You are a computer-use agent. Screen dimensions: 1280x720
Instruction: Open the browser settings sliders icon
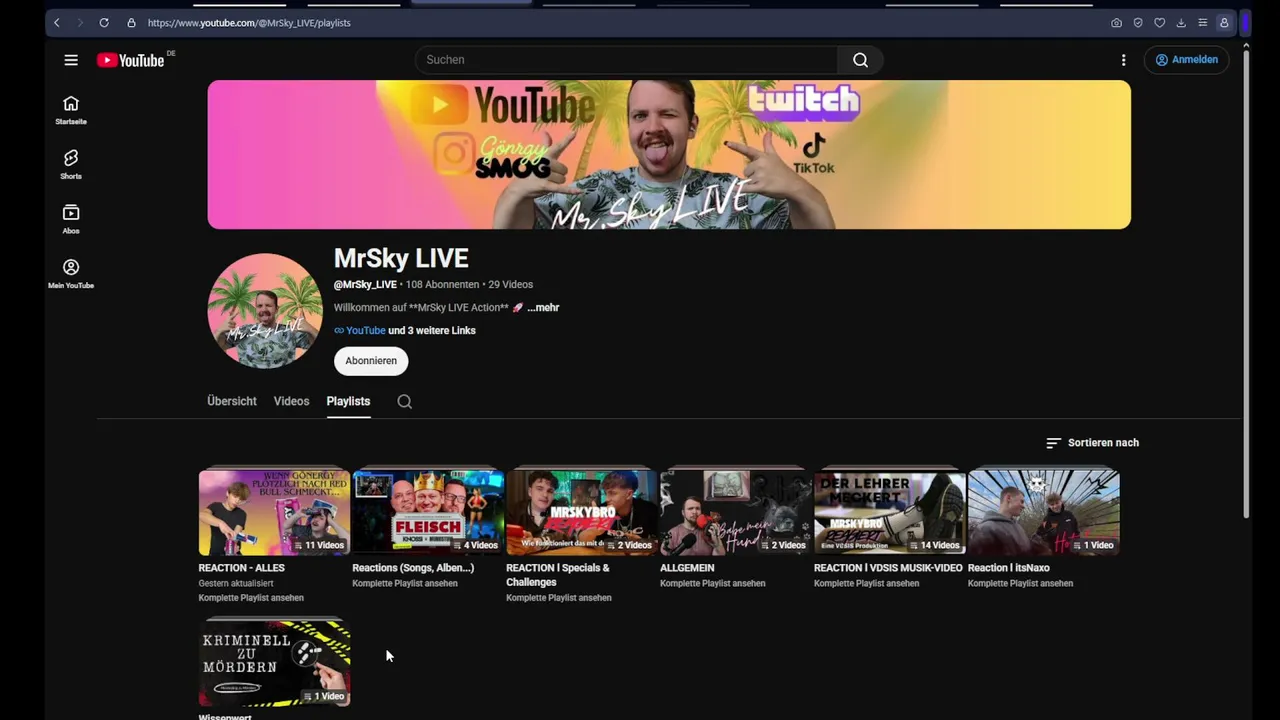coord(1202,22)
